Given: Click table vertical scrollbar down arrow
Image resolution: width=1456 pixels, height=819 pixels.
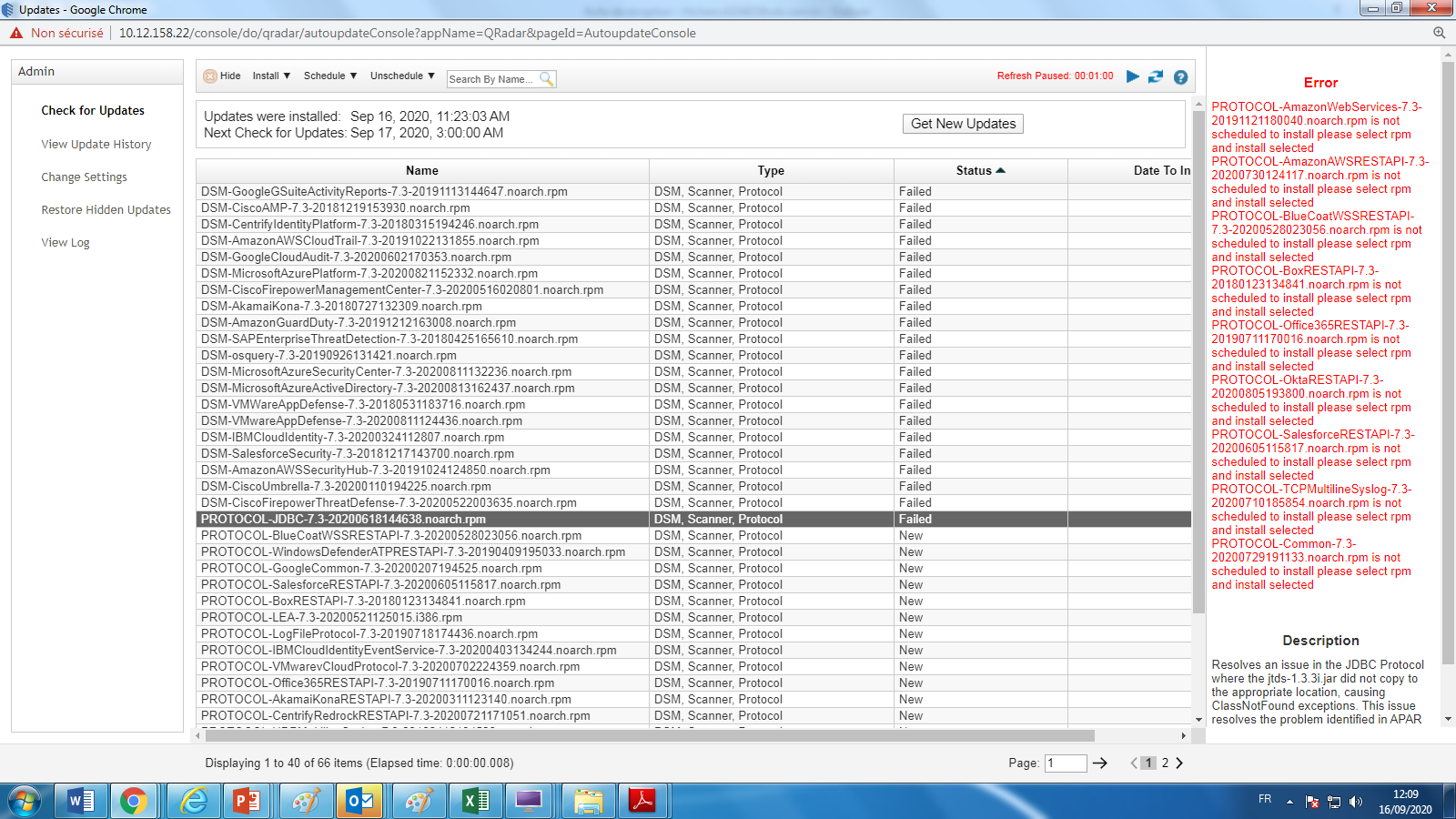Looking at the screenshot, I should pyautogui.click(x=1198, y=720).
